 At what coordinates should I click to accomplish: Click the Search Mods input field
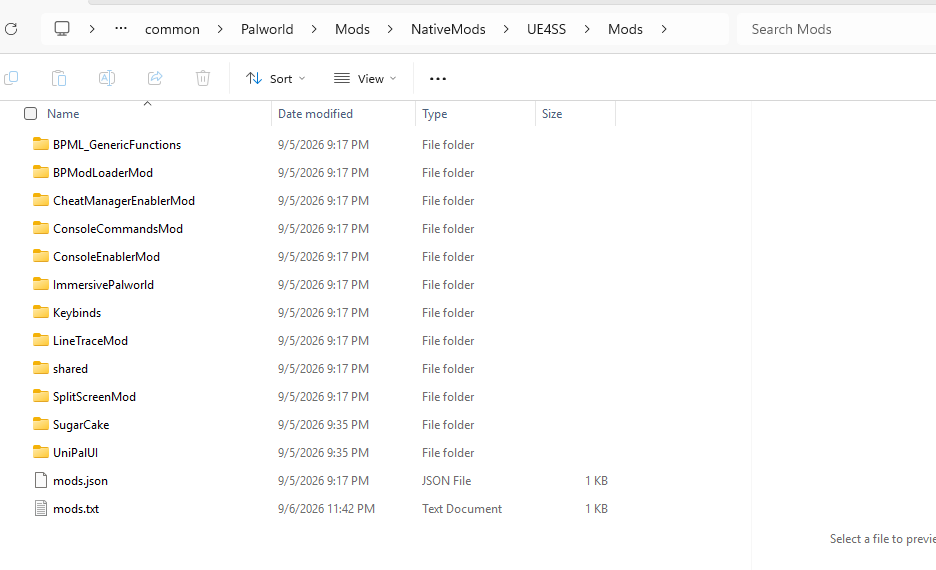click(x=836, y=29)
